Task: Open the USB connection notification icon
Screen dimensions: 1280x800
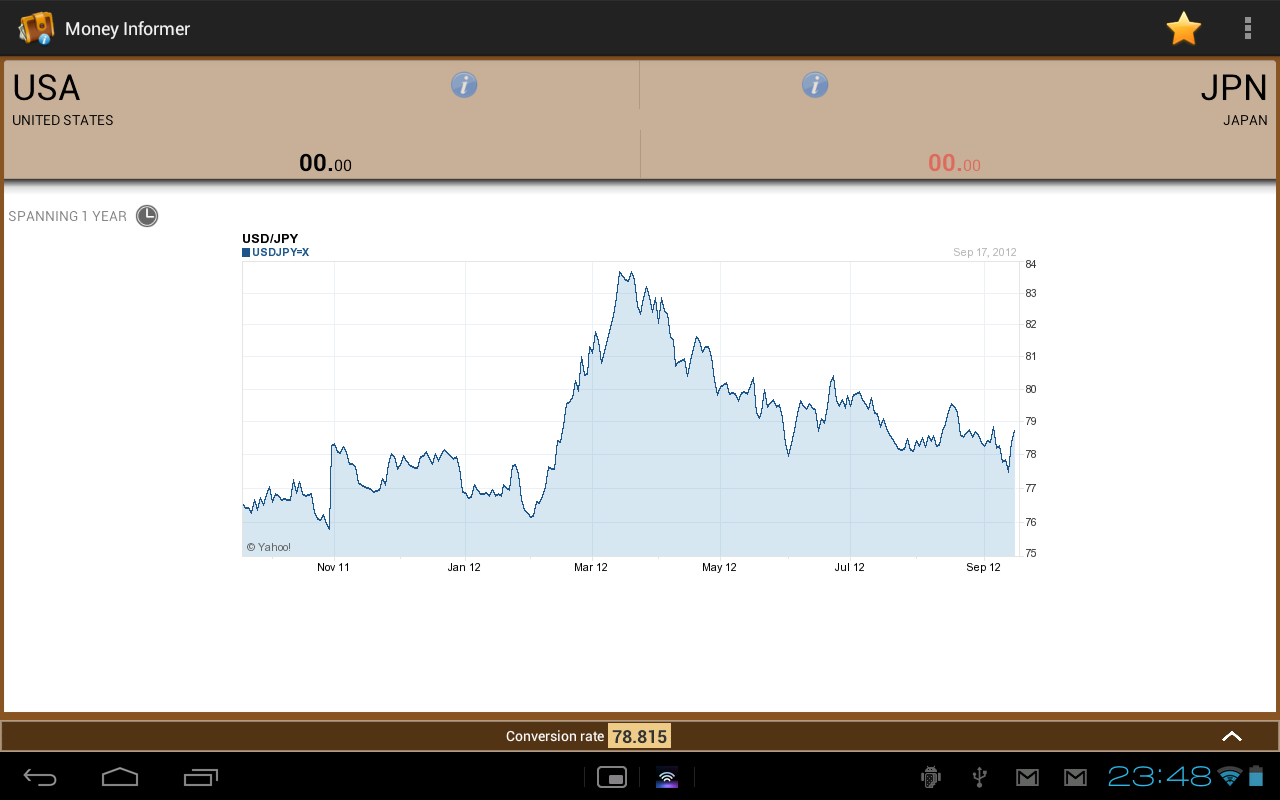Action: (980, 777)
